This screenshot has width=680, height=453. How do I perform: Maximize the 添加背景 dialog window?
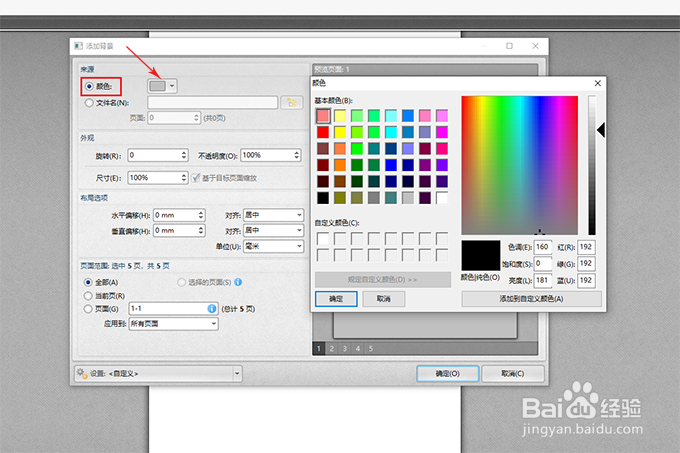click(x=510, y=46)
